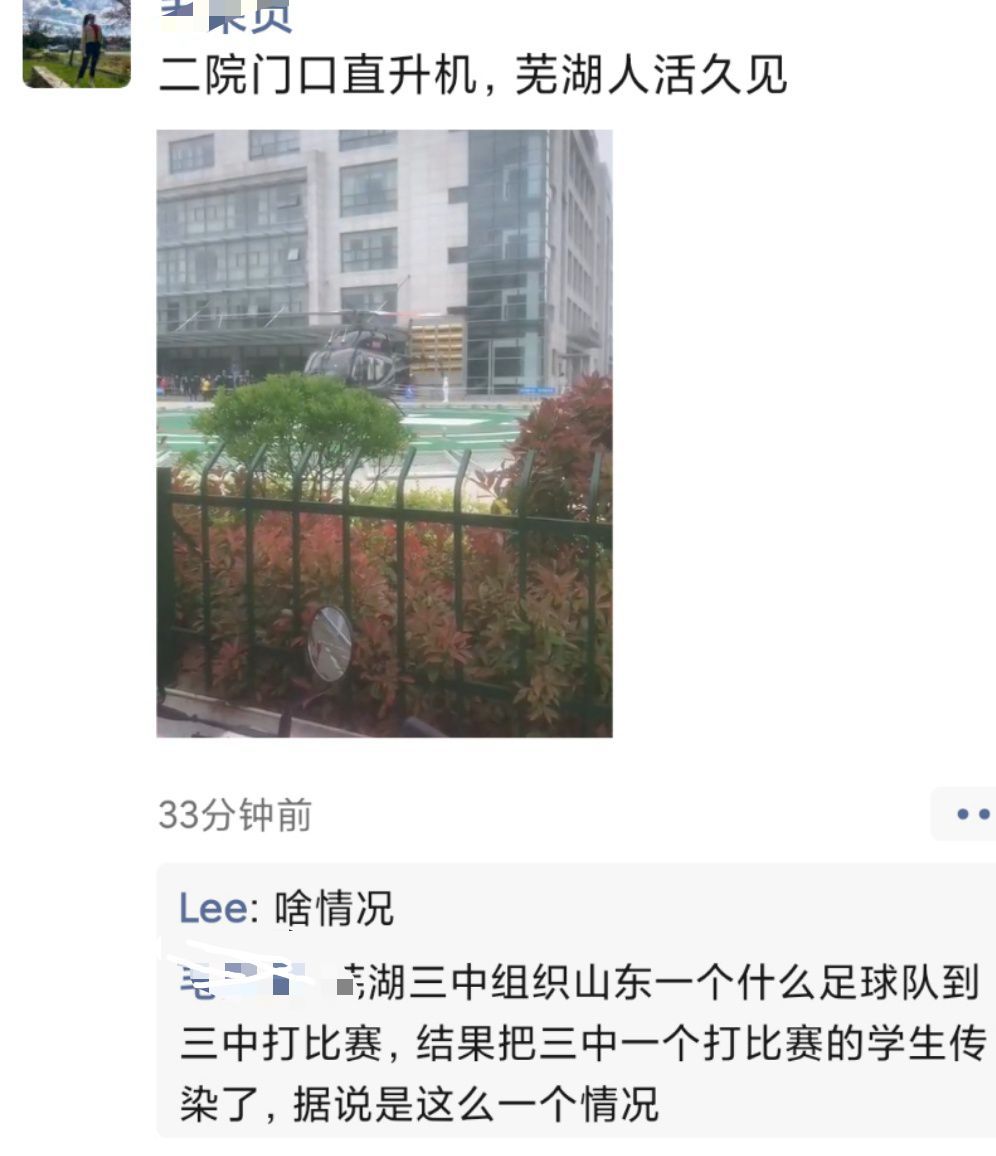
Task: Click the round mirror in the posted photo
Action: (329, 643)
